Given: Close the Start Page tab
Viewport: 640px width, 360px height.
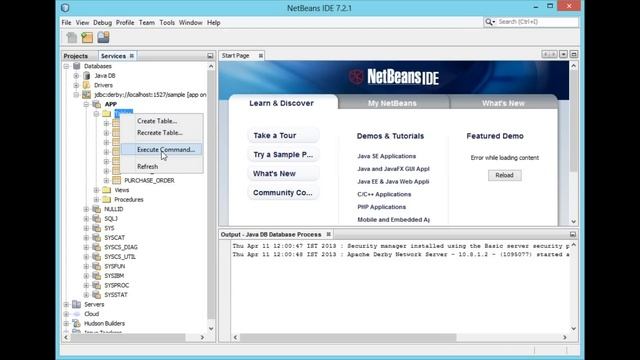Looking at the screenshot, I should coord(261,56).
